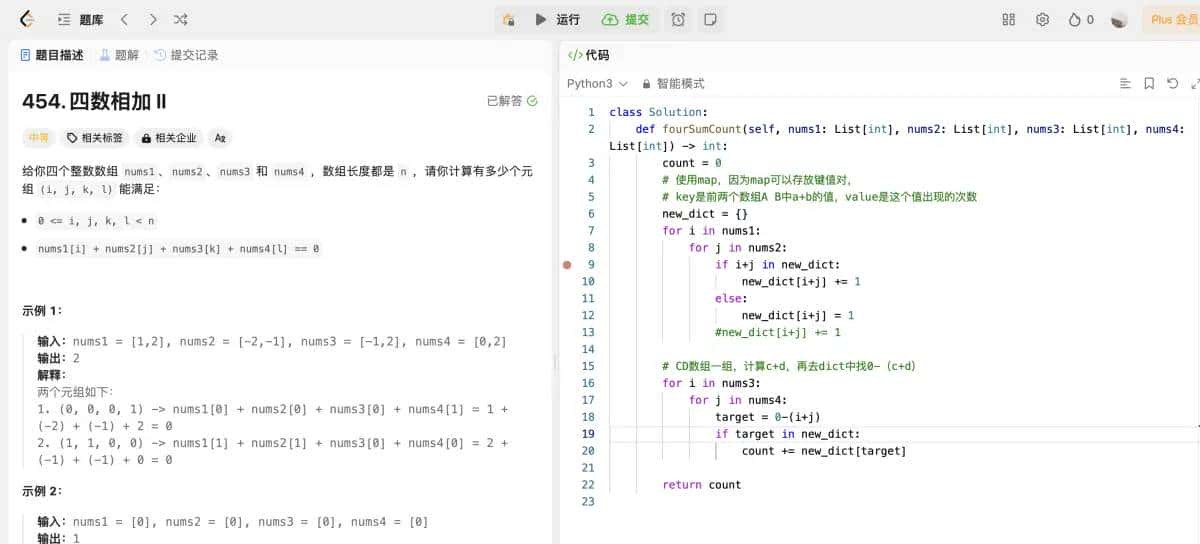This screenshot has width=1200, height=544.
Task: Expand the 相关标签 tags
Action: point(95,138)
